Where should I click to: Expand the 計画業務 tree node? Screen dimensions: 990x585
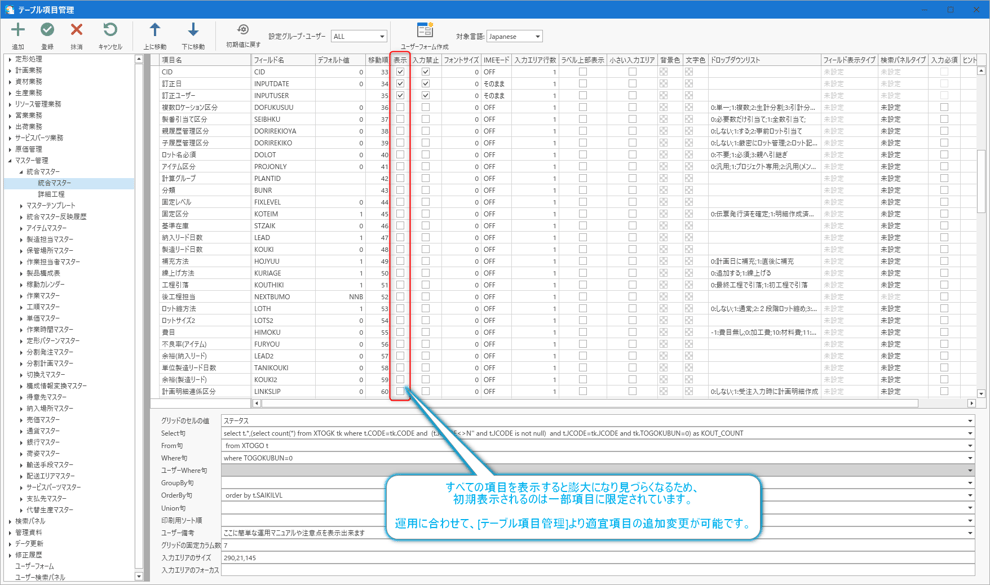point(11,70)
